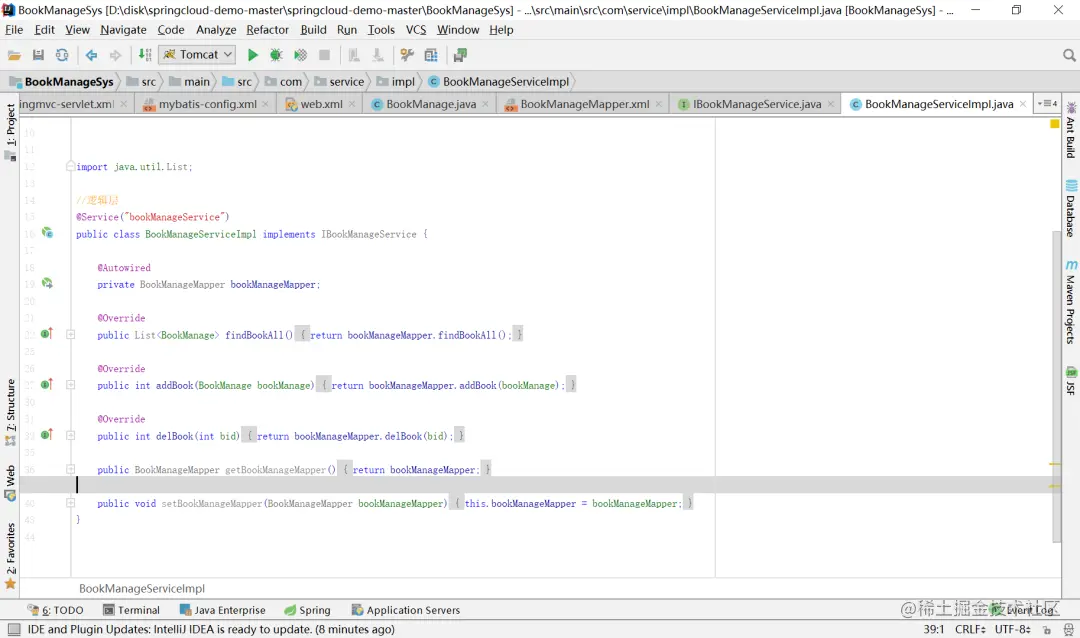Screen dimensions: 1080x638
Task: Open the Application Servers tool window
Action: [x=406, y=610]
